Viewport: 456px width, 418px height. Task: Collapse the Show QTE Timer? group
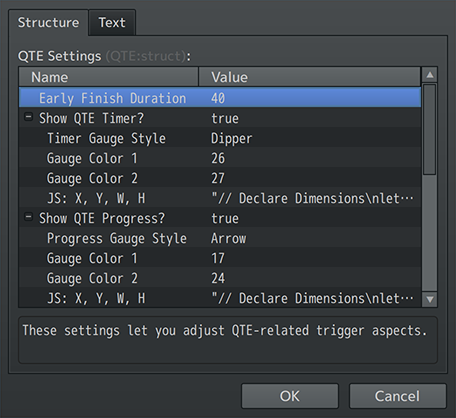tap(29, 117)
